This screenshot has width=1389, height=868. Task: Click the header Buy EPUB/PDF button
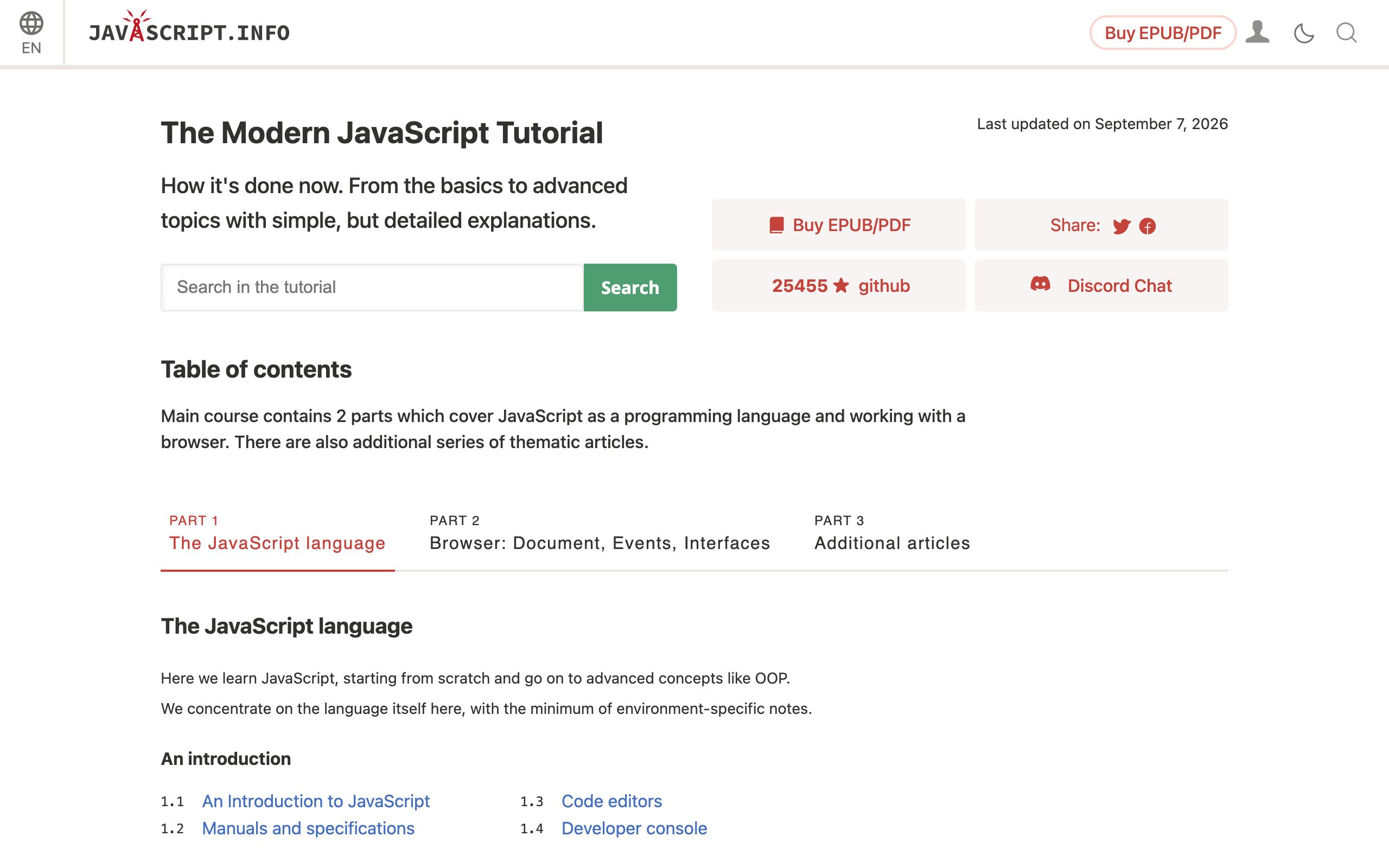pos(1162,33)
